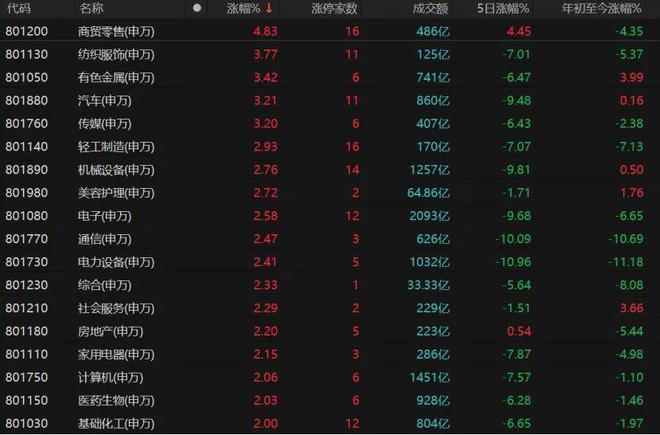Click code 801050
This screenshot has width=660, height=435.
27,77
